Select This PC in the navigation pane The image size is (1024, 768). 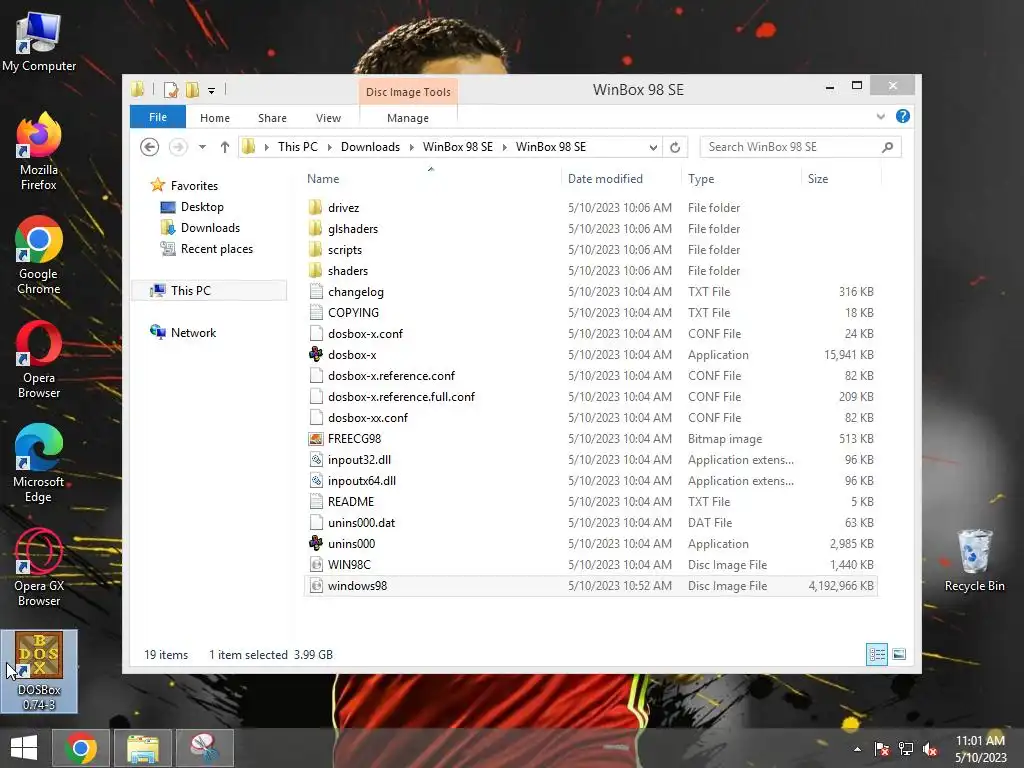tap(209, 291)
